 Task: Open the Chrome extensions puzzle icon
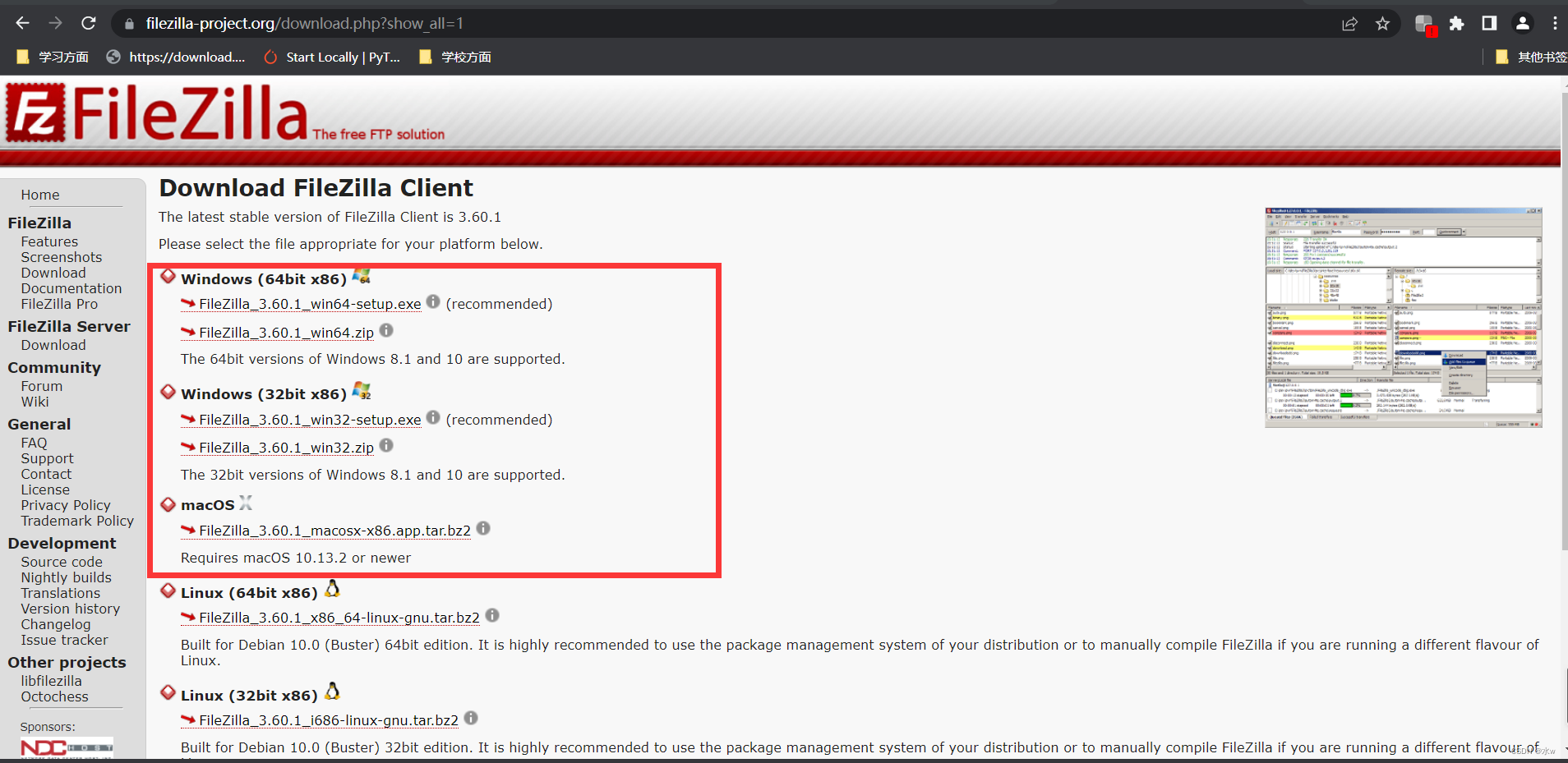point(1456,23)
